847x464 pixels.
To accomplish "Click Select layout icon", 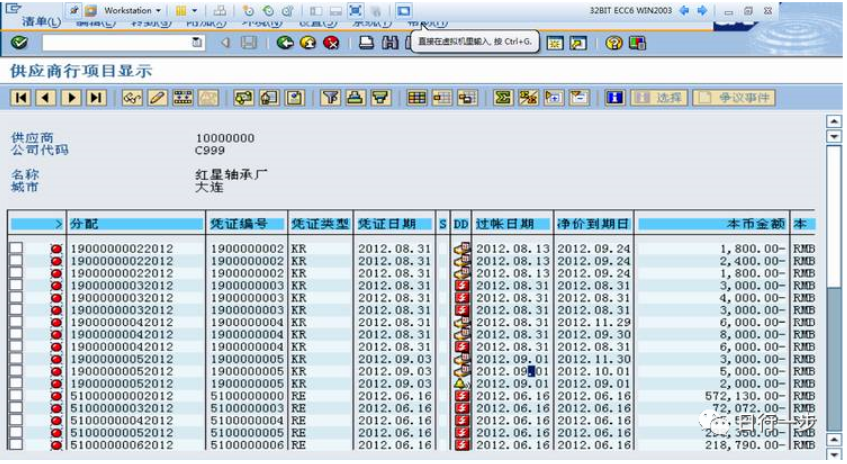I will (442, 98).
